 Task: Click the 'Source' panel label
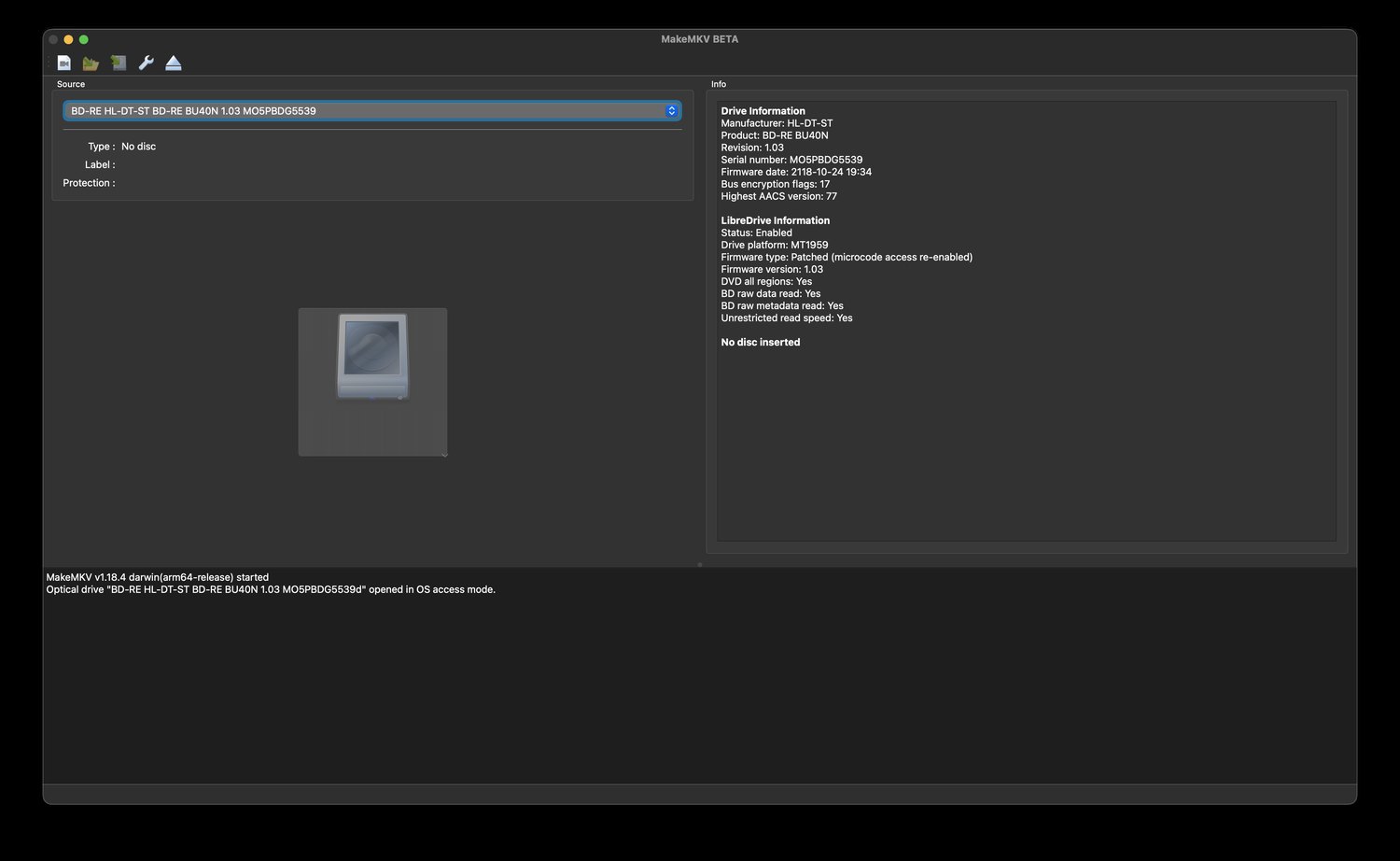pos(71,84)
